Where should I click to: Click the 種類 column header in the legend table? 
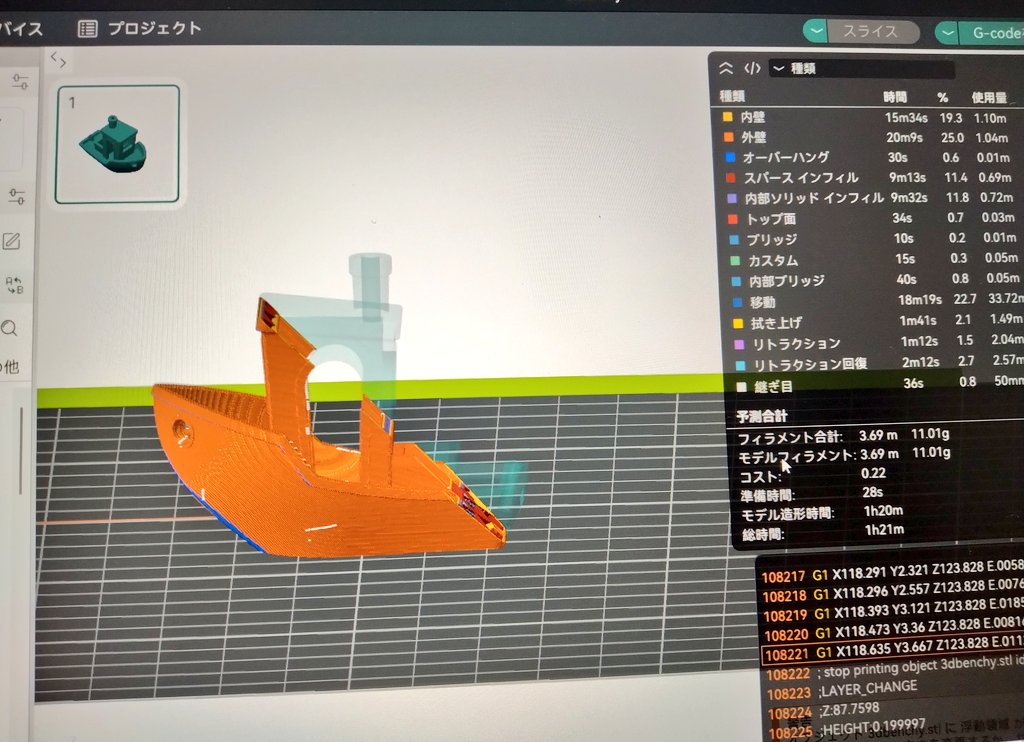click(732, 97)
